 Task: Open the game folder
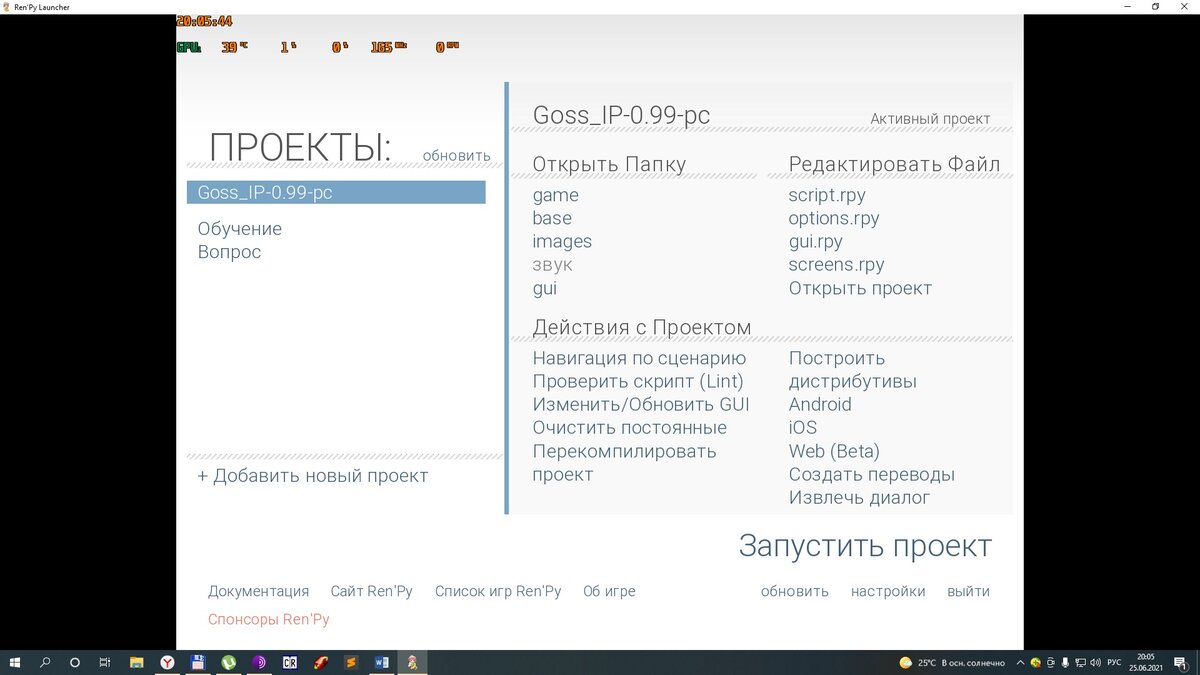click(555, 195)
